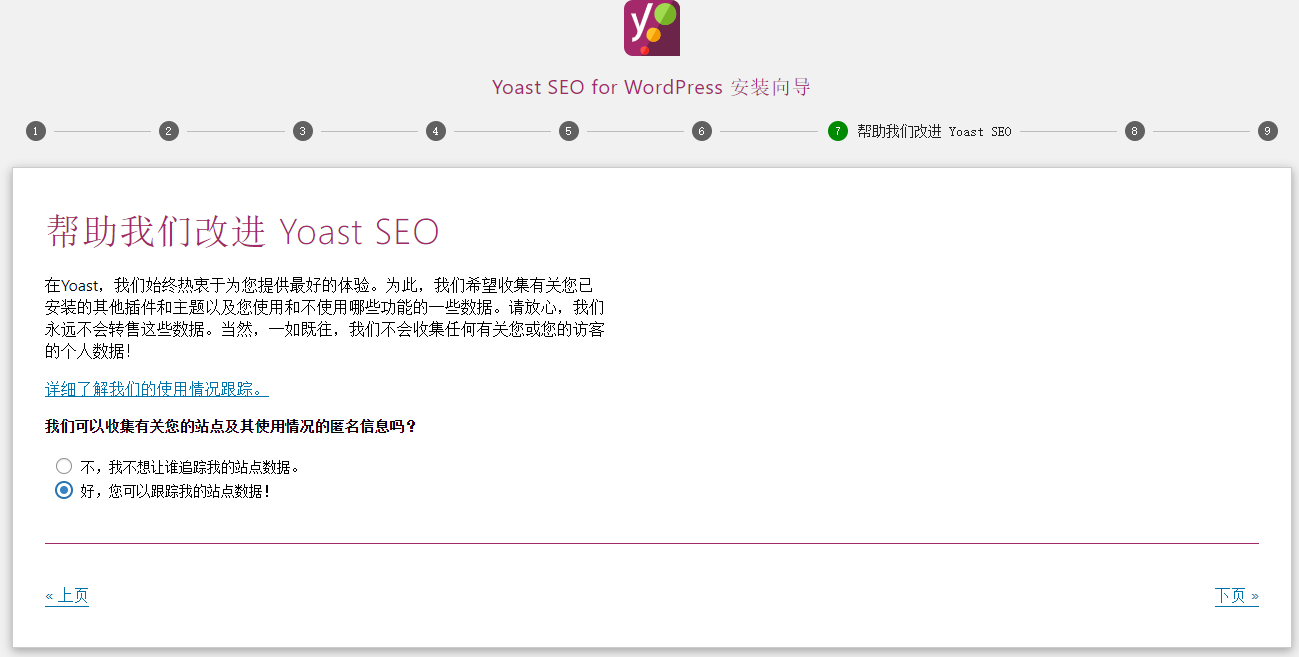The width and height of the screenshot is (1299, 657).
Task: Click the '« 上页' previous page link
Action: click(x=67, y=596)
